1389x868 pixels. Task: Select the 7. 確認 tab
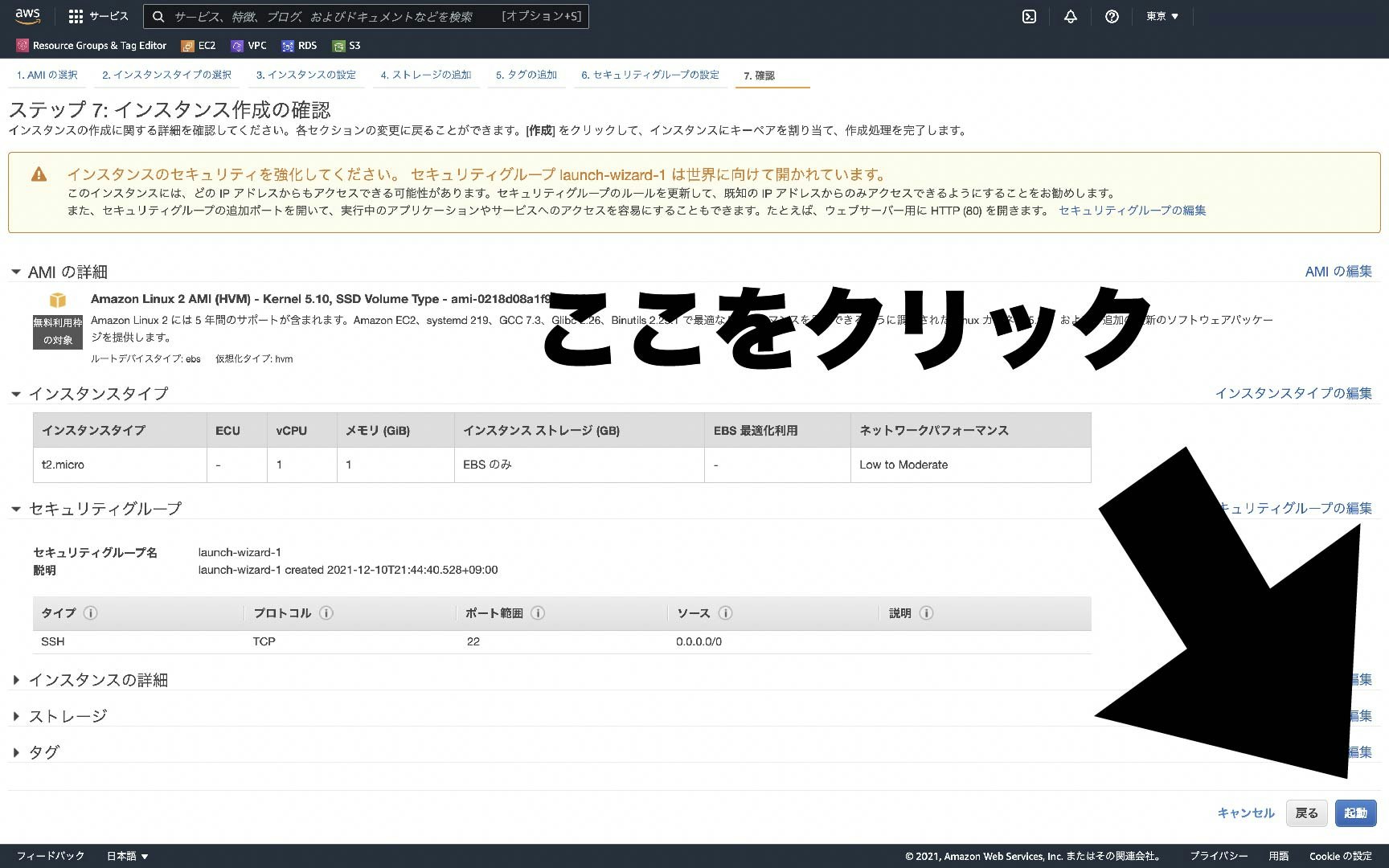pyautogui.click(x=759, y=76)
